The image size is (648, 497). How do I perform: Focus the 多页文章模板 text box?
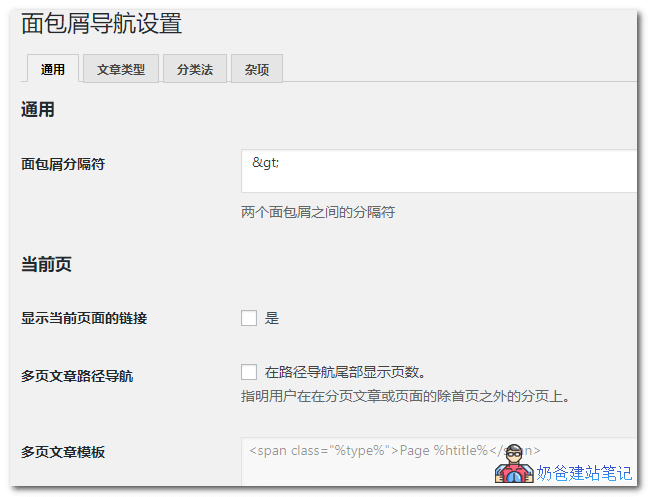[440, 460]
